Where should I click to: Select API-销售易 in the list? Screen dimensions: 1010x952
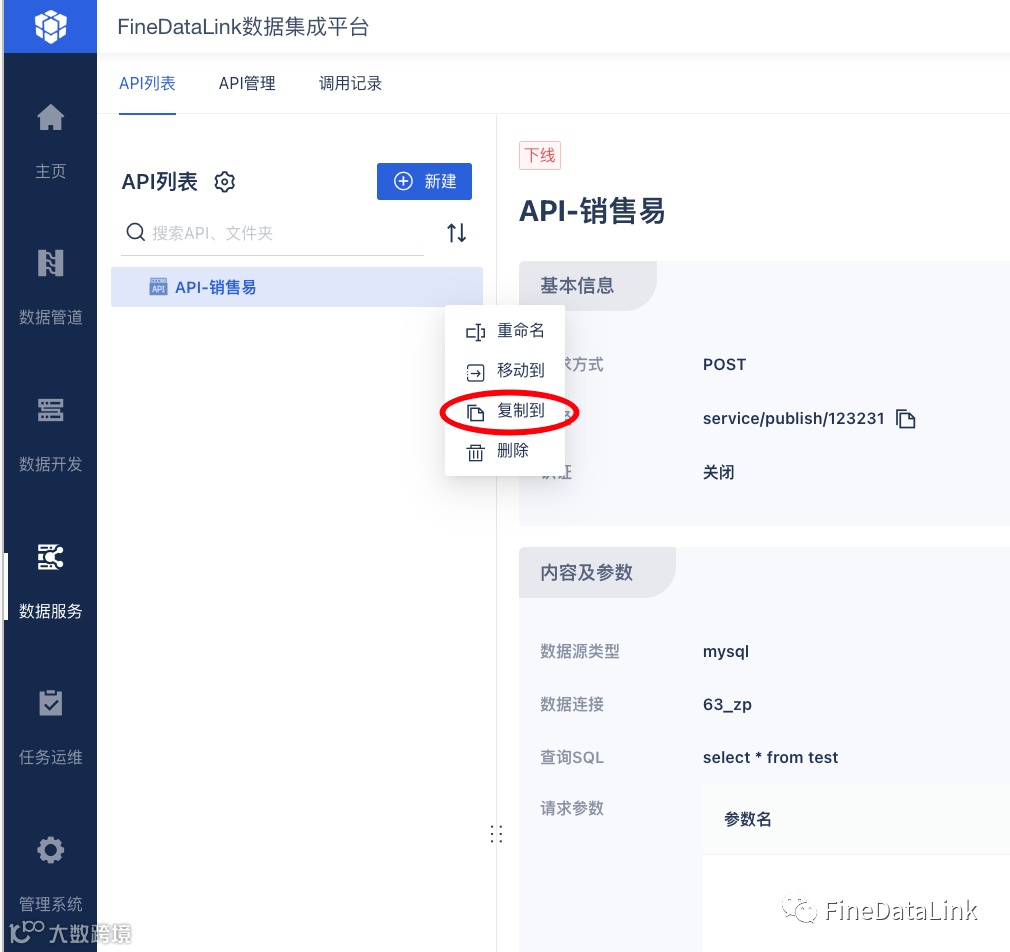tap(297, 287)
